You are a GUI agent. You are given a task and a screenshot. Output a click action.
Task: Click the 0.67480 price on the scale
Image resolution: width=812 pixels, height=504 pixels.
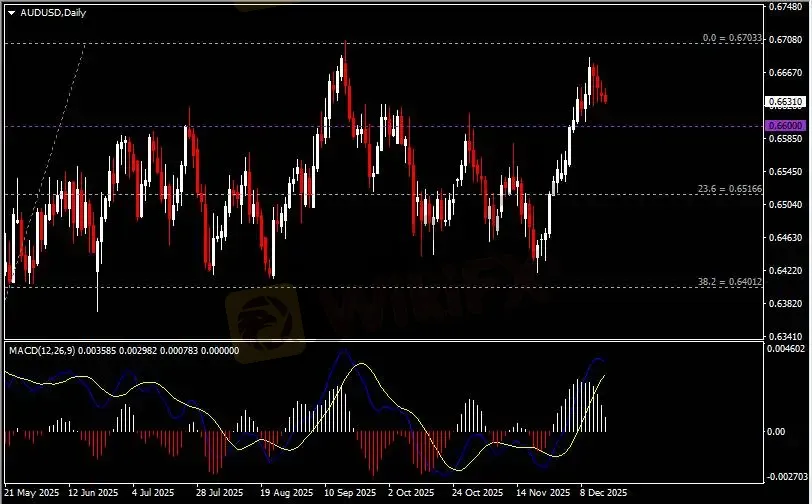click(x=785, y=6)
